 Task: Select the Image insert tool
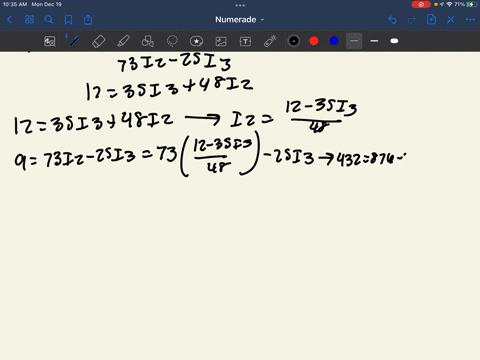click(x=221, y=41)
